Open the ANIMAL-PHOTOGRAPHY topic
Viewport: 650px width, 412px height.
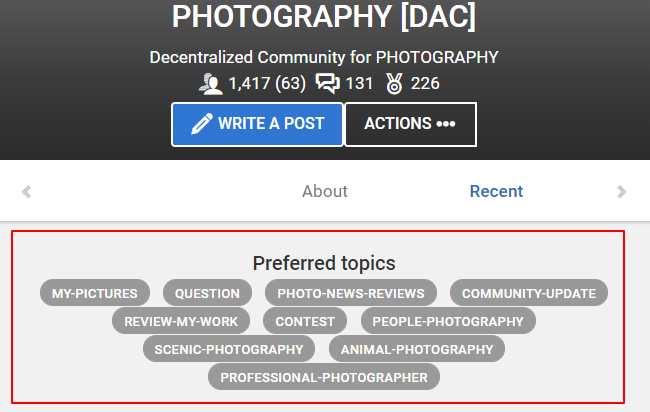417,349
